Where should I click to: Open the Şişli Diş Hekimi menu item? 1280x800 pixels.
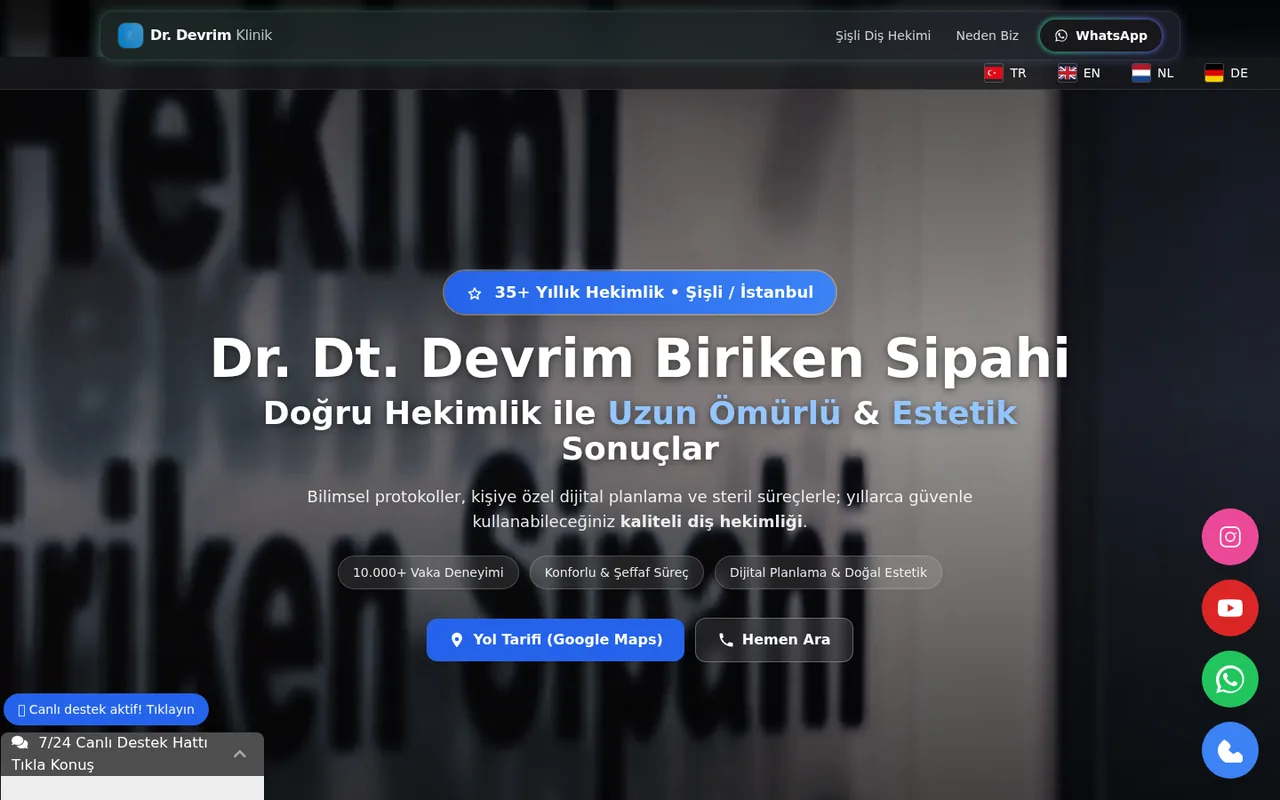pos(883,36)
